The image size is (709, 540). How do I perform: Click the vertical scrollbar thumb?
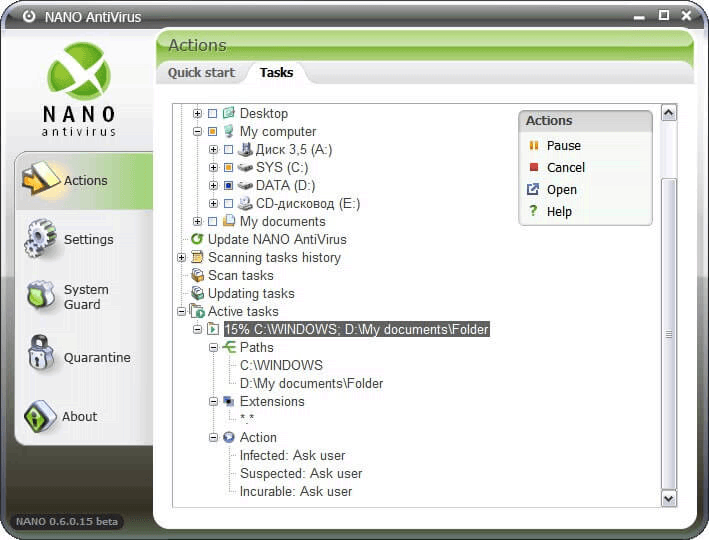[669, 334]
